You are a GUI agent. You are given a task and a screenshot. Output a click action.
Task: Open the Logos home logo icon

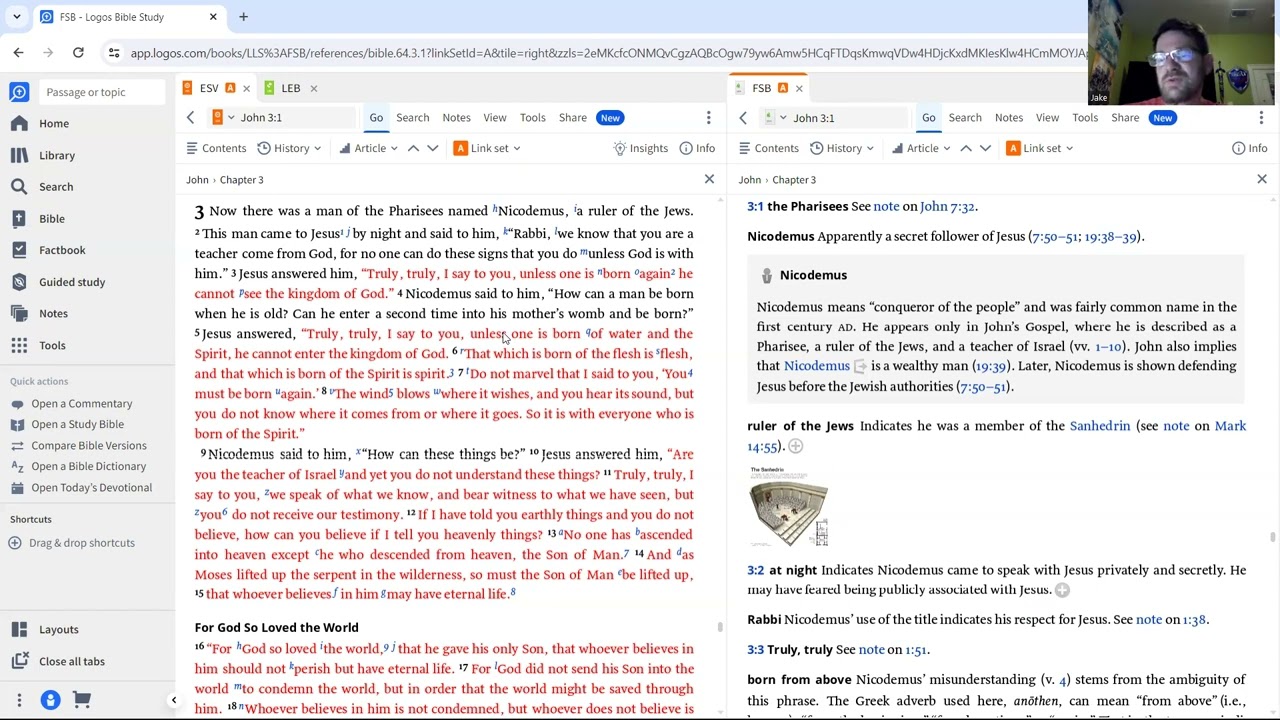(19, 92)
